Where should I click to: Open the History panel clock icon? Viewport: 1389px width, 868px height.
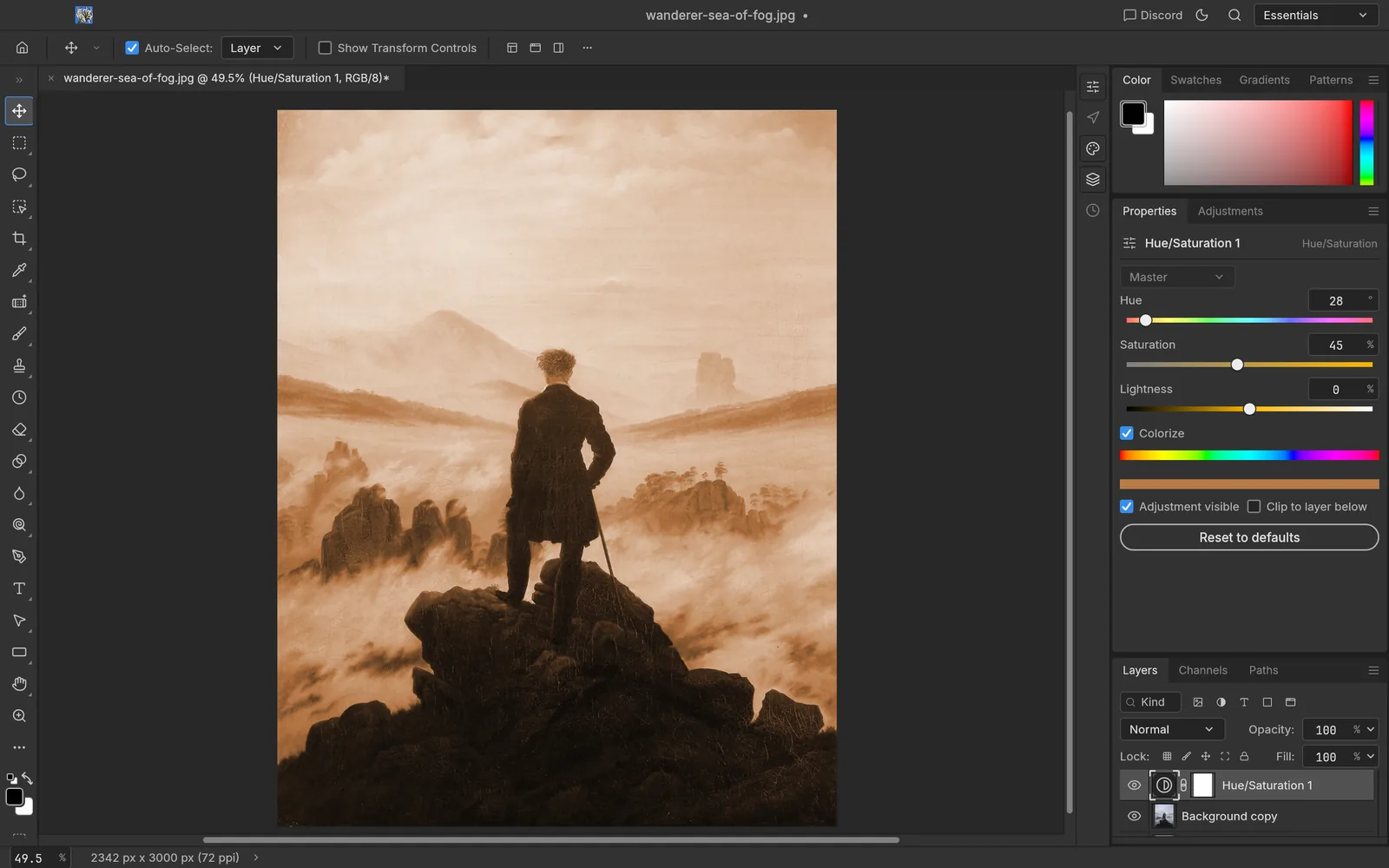(1093, 211)
